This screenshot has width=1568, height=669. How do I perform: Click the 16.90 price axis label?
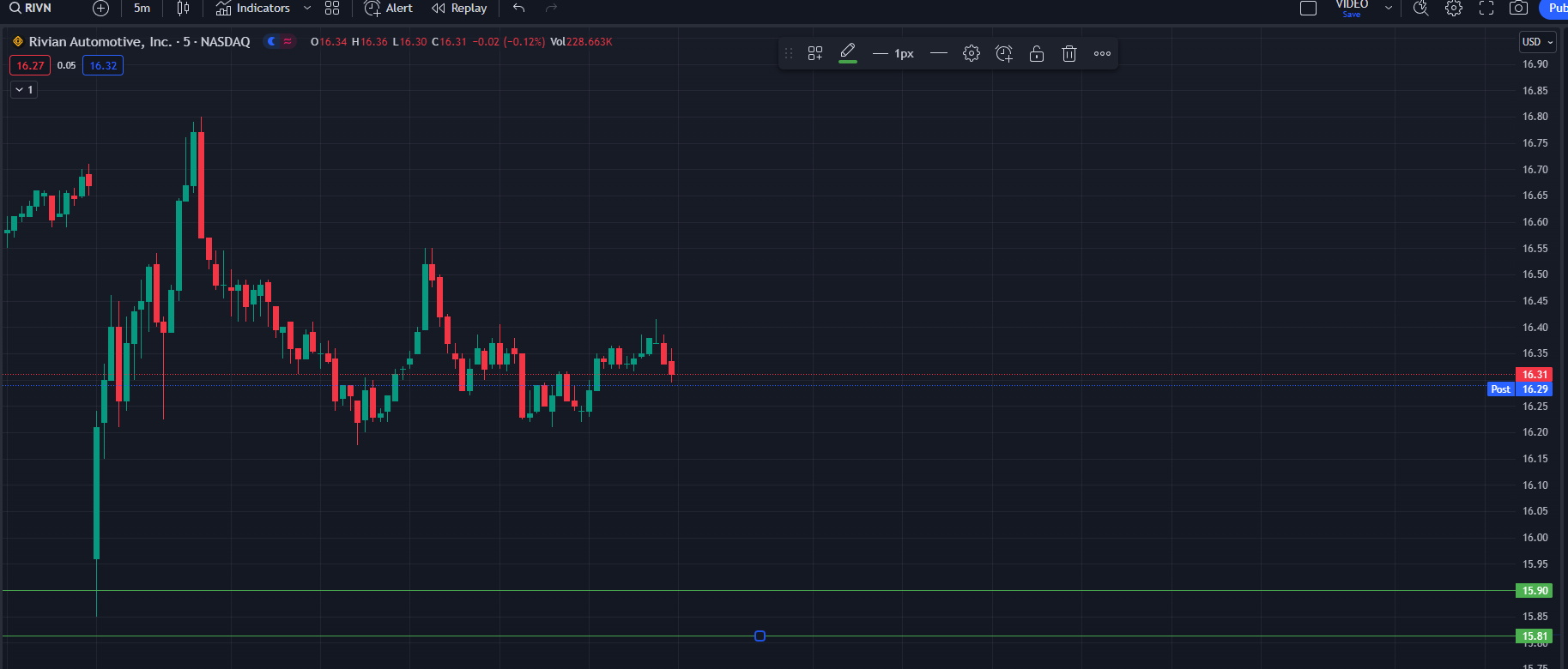[x=1535, y=64]
